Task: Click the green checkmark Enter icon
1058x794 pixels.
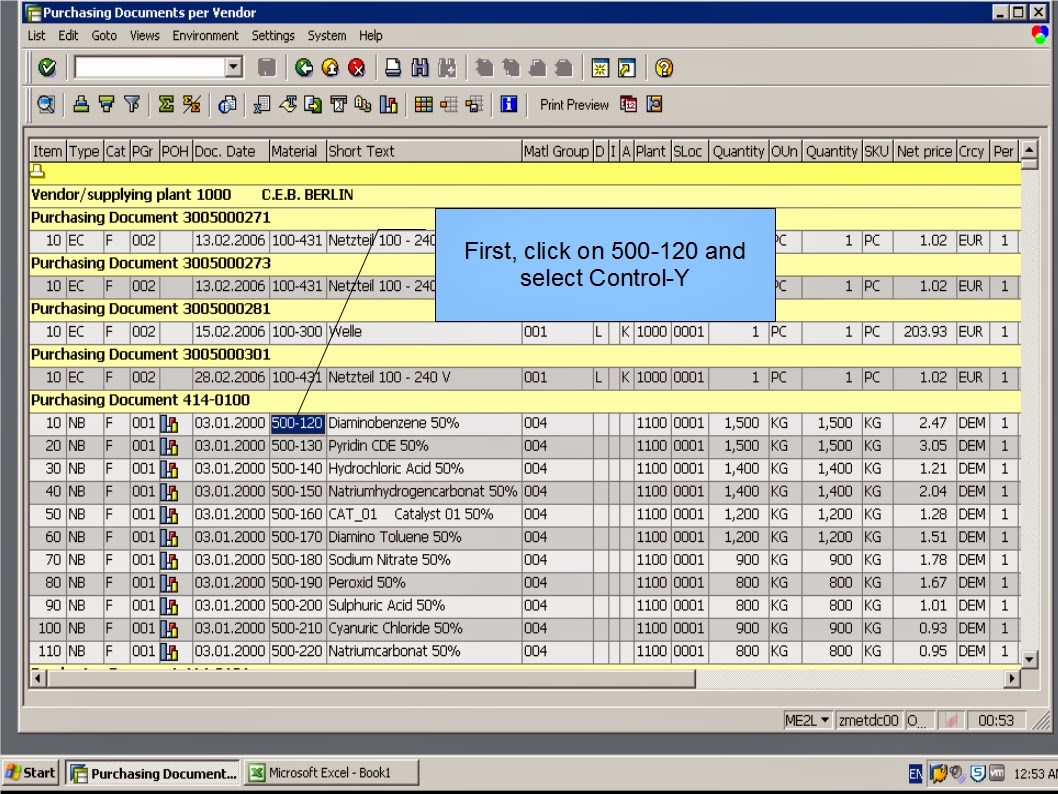Action: [46, 67]
